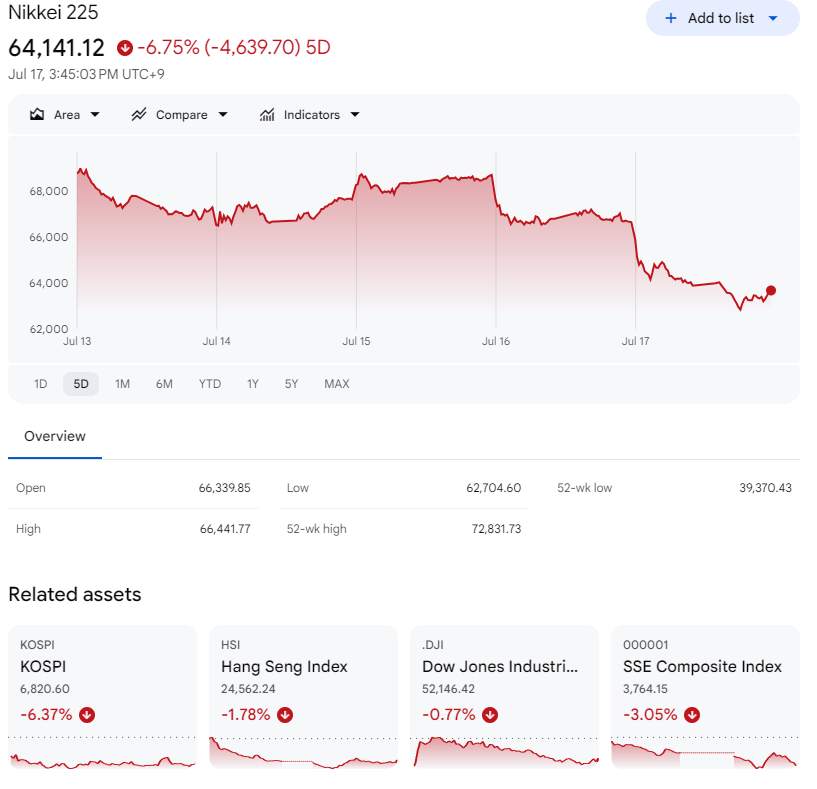Click the Hang Seng down-arrow icon
817x789 pixels.
(285, 714)
